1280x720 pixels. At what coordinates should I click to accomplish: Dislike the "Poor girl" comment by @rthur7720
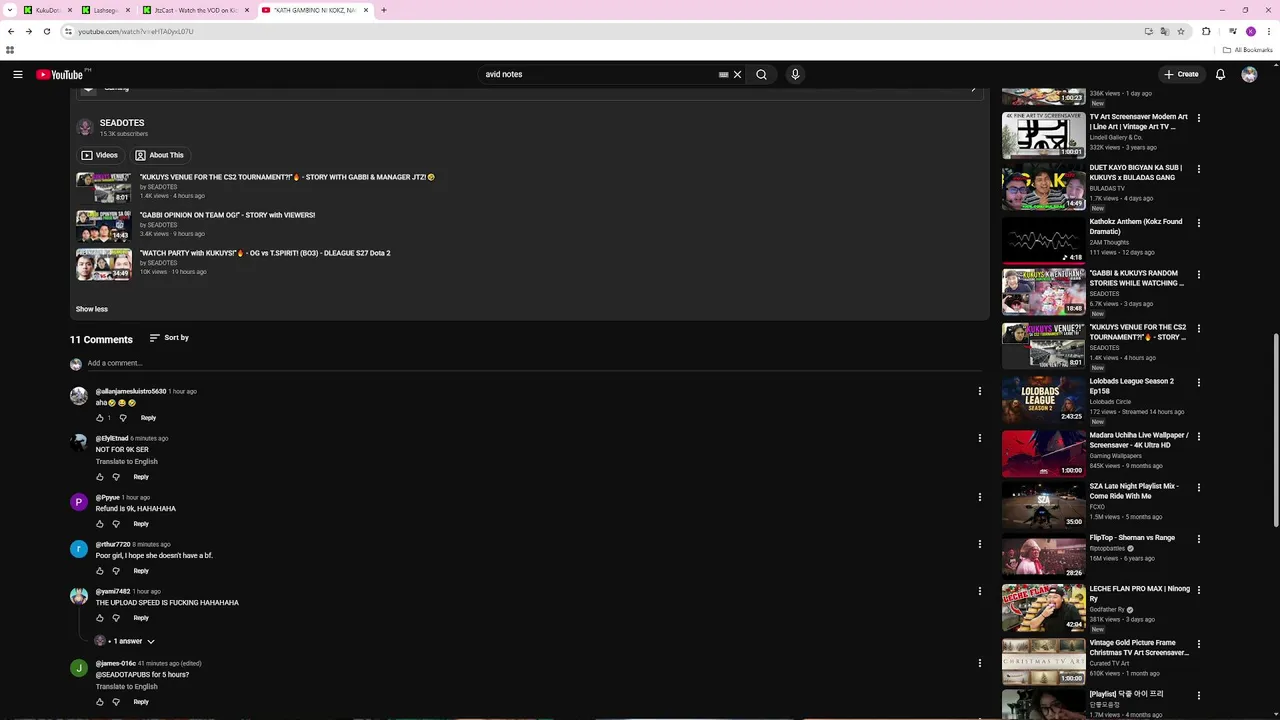[x=116, y=571]
